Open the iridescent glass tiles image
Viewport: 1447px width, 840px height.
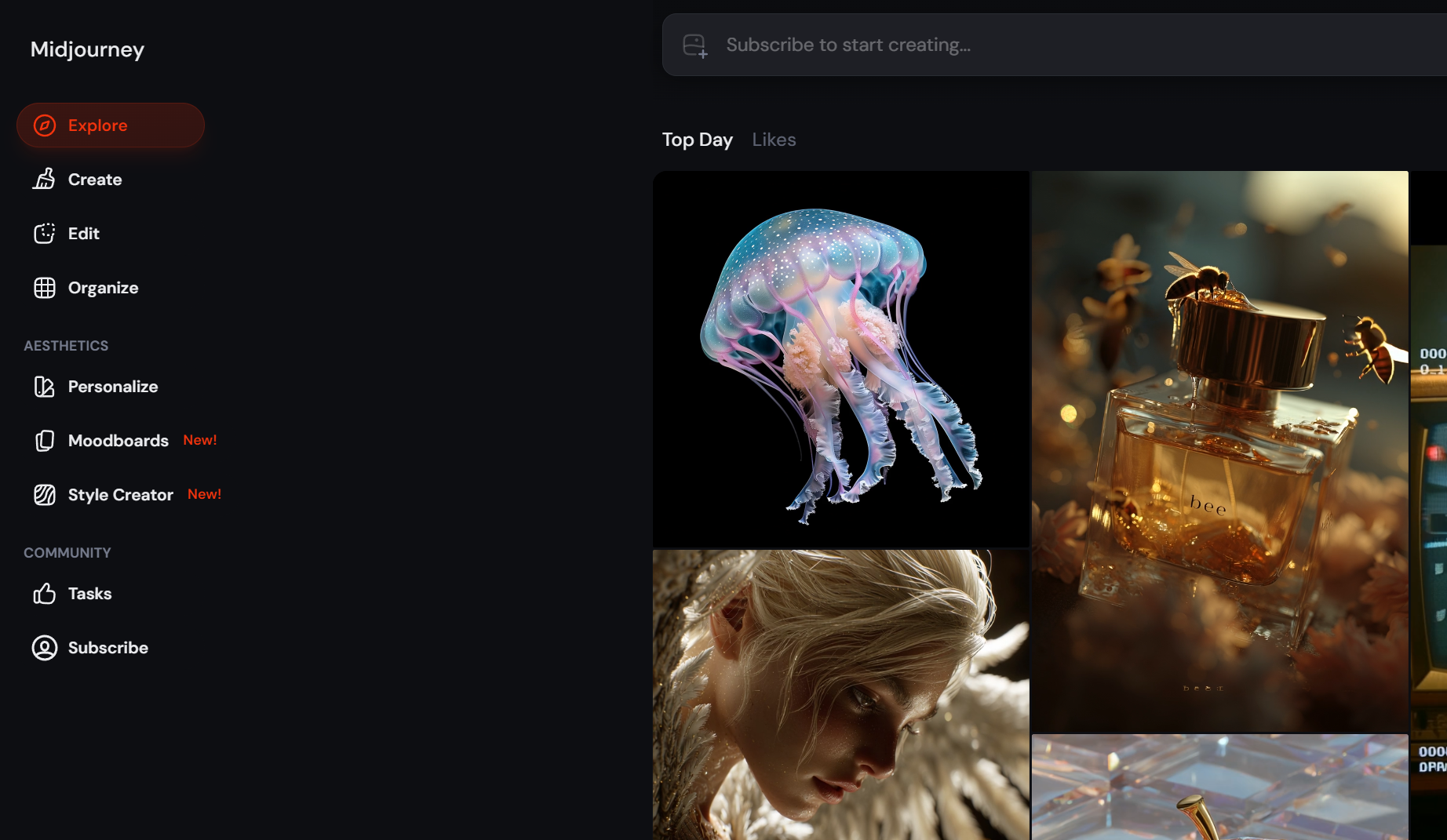pyautogui.click(x=1219, y=787)
